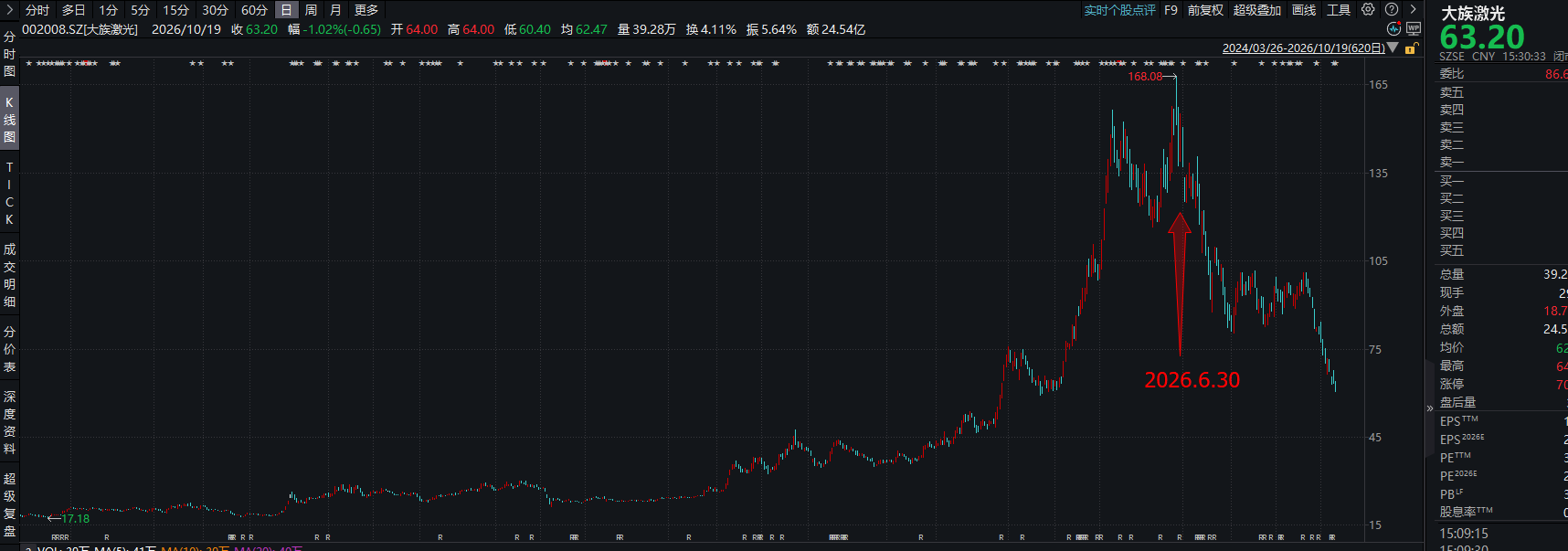Image resolution: width=1568 pixels, height=551 pixels.
Task: Open the 分时图 view in left sidebar
Action: click(x=9, y=54)
